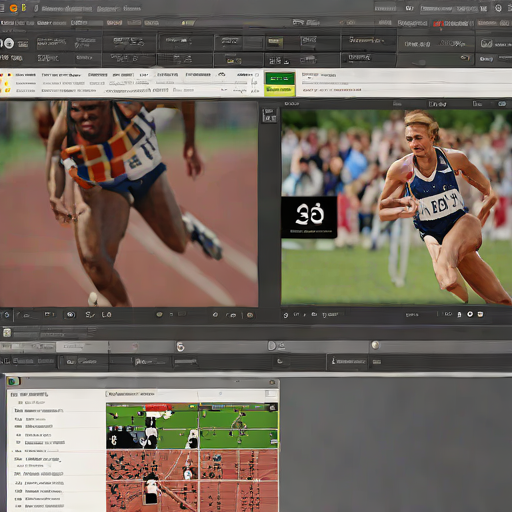This screenshot has width=512, height=512.
Task: Open the gear settings icon in the title bar
Action: coord(498,8)
